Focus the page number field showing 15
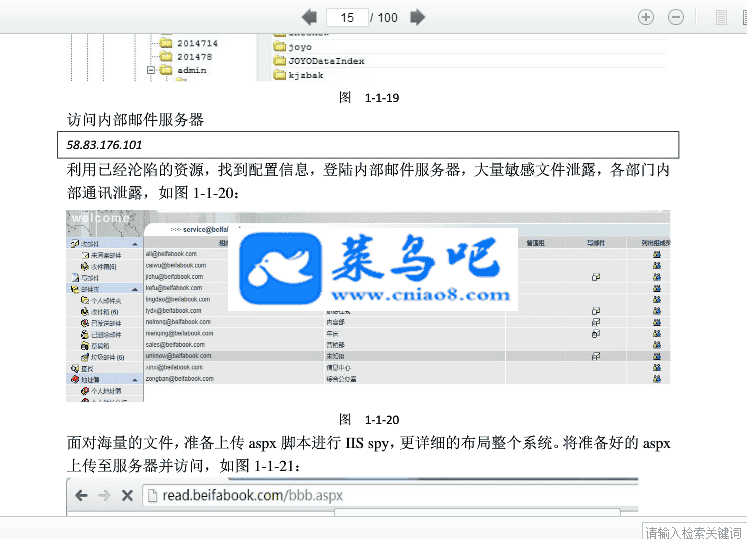Screen dimensions: 747x539 347,18
